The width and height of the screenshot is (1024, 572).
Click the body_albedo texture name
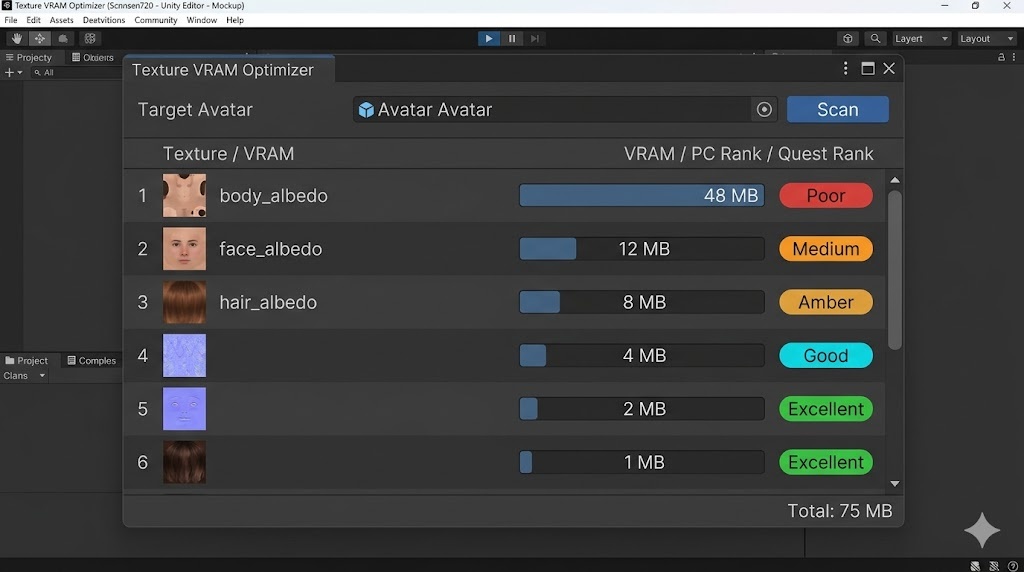click(x=274, y=196)
